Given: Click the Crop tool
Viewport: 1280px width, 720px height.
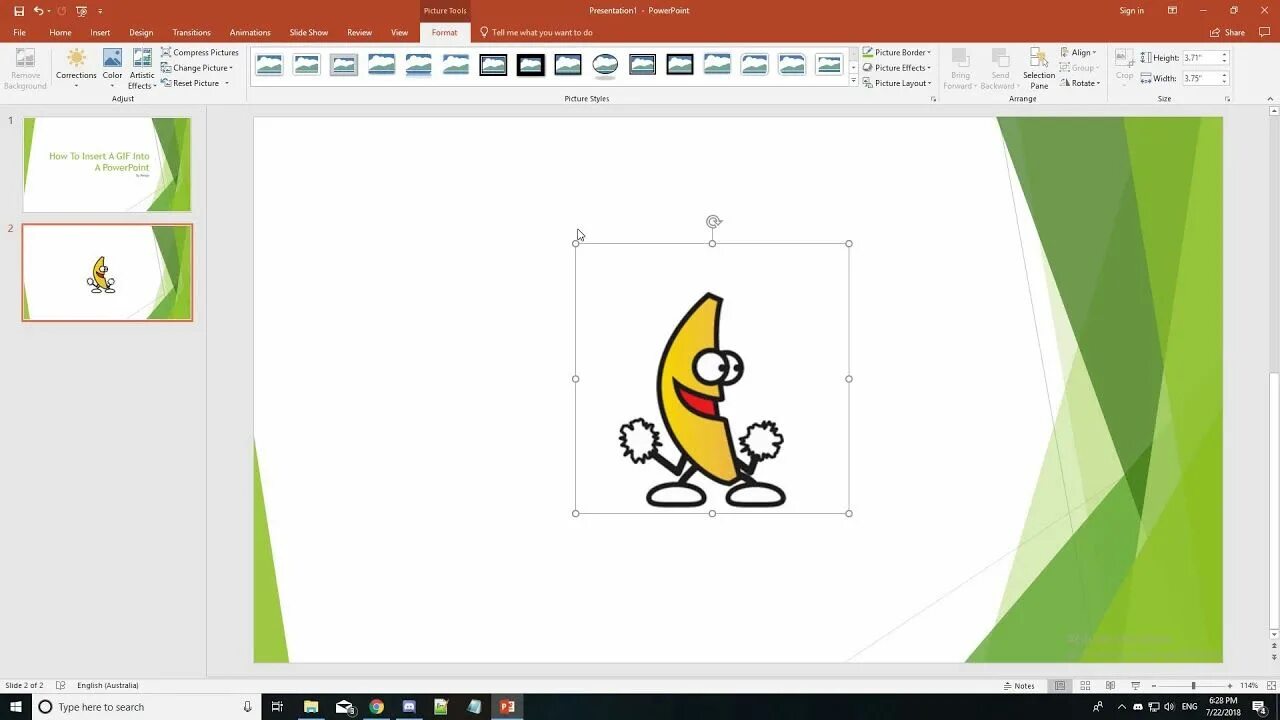Looking at the screenshot, I should pyautogui.click(x=1125, y=65).
